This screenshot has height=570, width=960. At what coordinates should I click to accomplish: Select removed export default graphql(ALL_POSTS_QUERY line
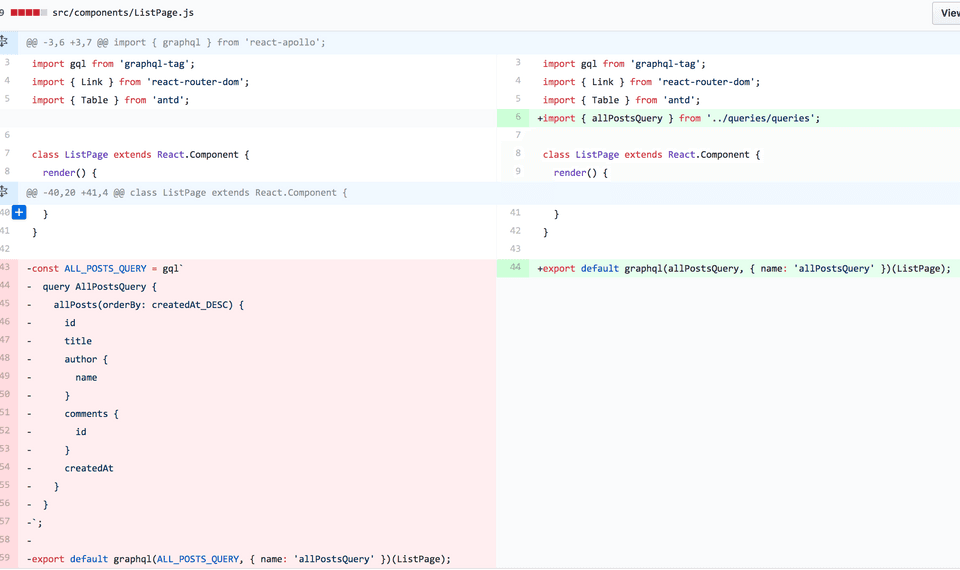tap(239, 559)
